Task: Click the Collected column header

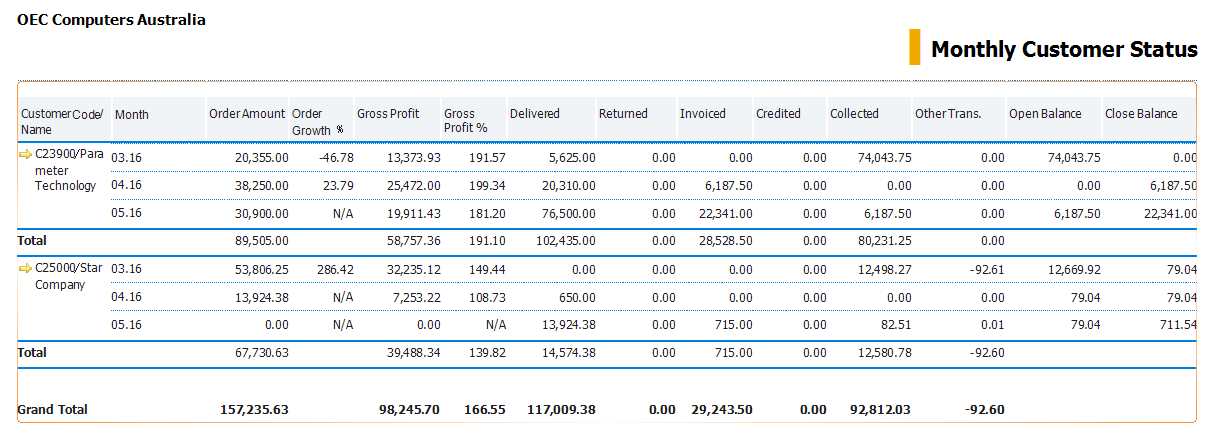Action: [854, 114]
